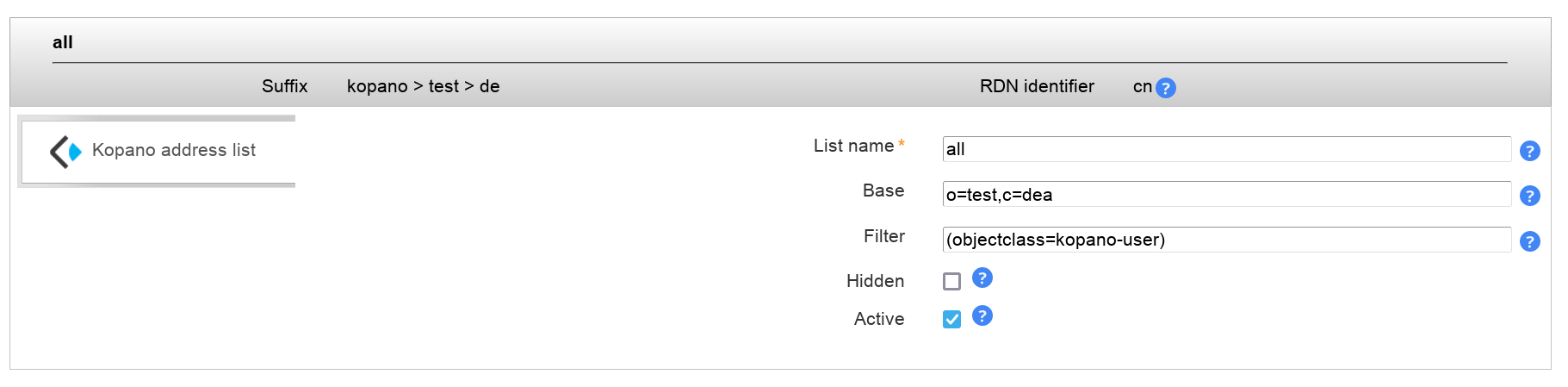
Task: Click the RDN identifier value cn
Action: [x=1142, y=86]
